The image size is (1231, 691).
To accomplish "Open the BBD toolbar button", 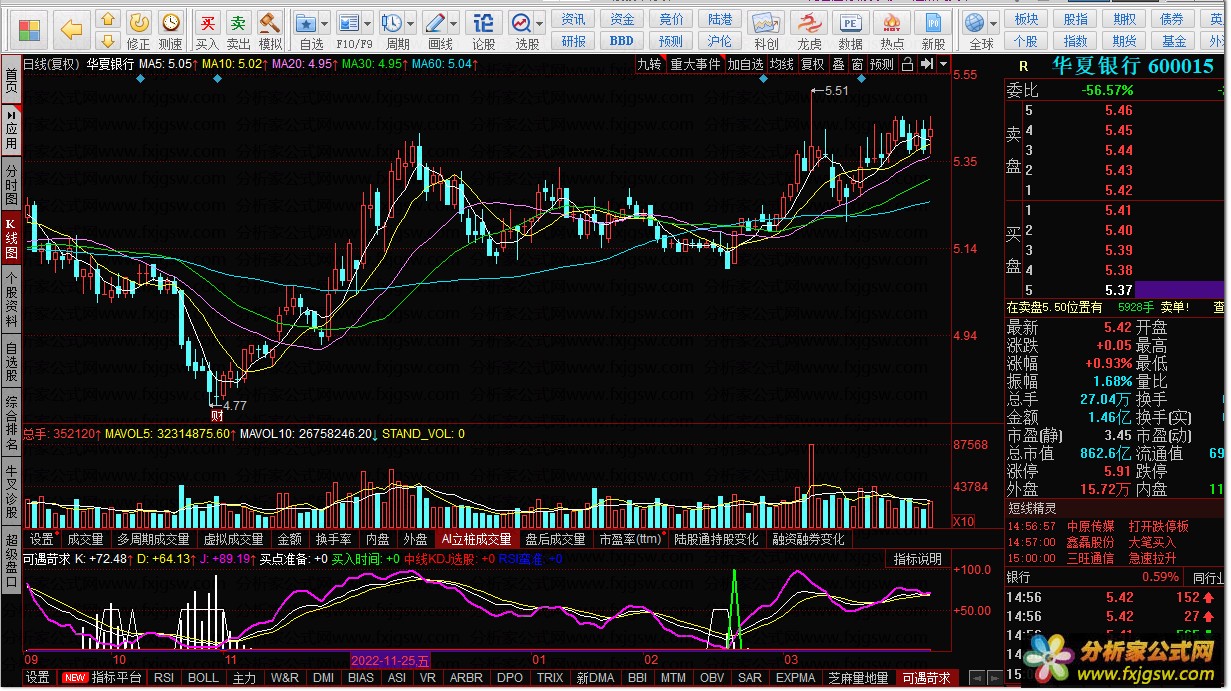I will (x=622, y=41).
